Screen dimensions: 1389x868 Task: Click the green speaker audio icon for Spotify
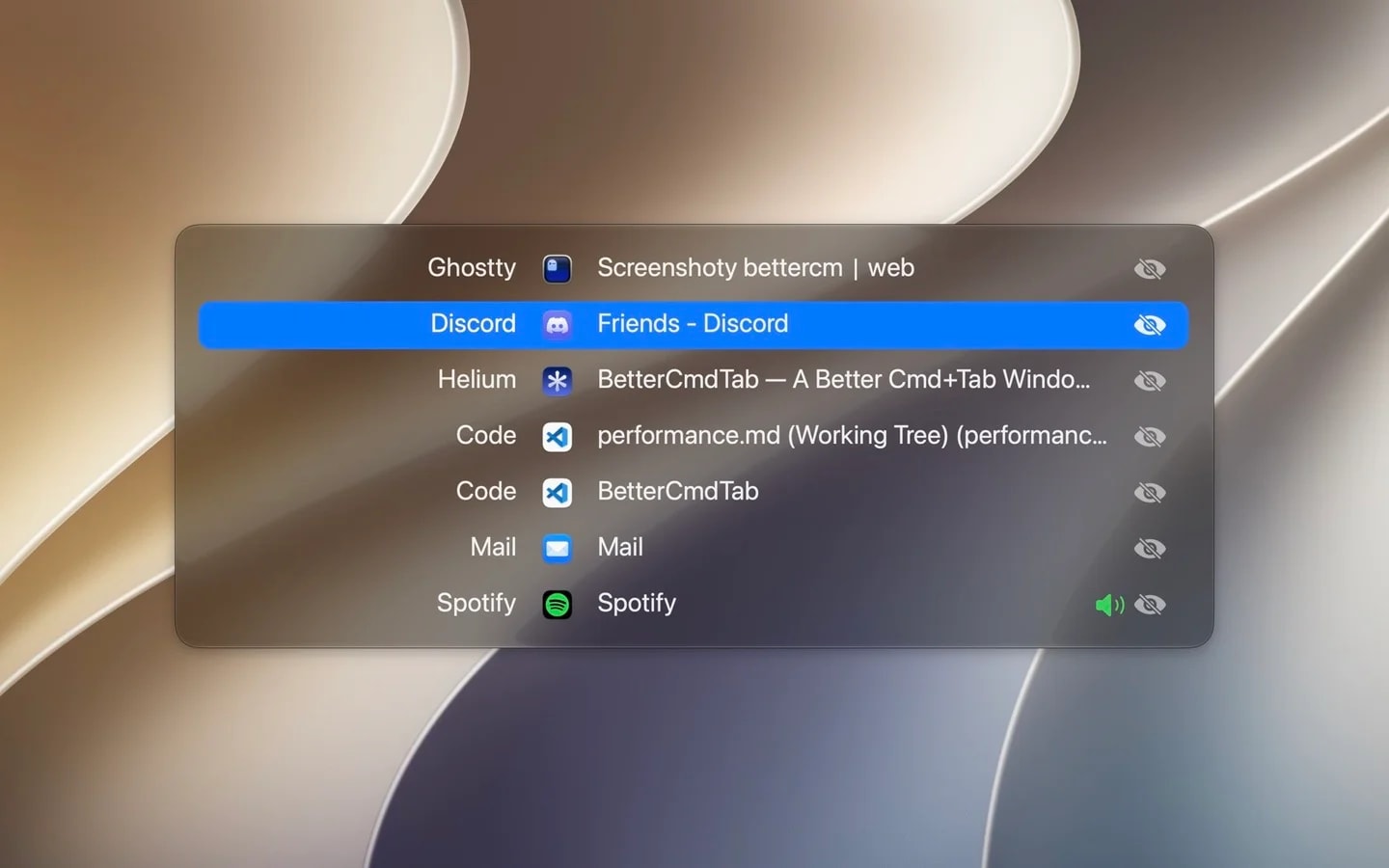click(x=1109, y=605)
